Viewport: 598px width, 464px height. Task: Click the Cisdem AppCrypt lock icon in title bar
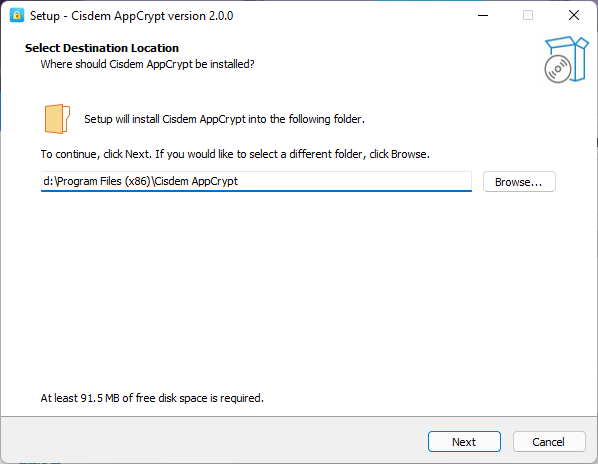click(17, 15)
